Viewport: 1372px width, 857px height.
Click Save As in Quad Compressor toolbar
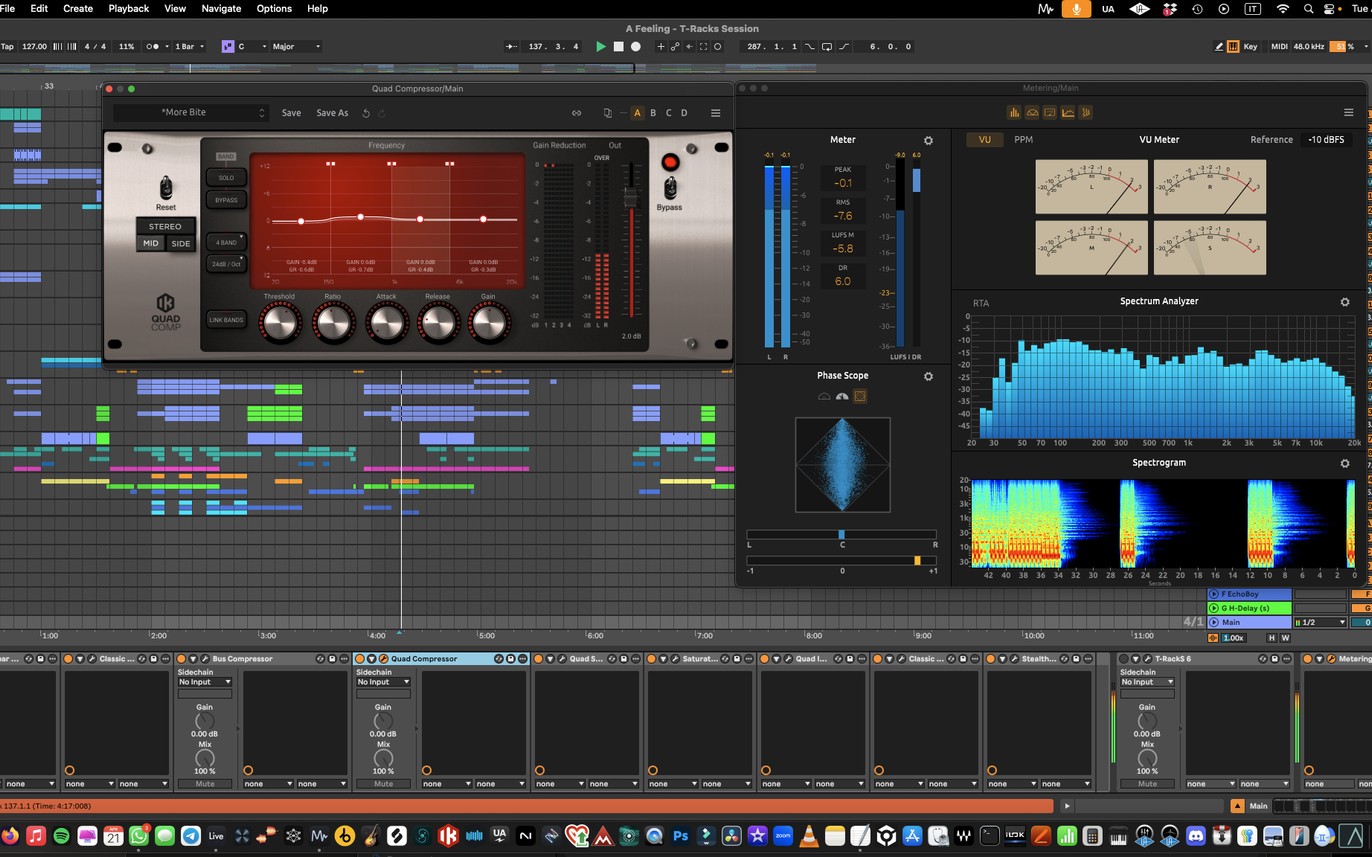pyautogui.click(x=333, y=113)
